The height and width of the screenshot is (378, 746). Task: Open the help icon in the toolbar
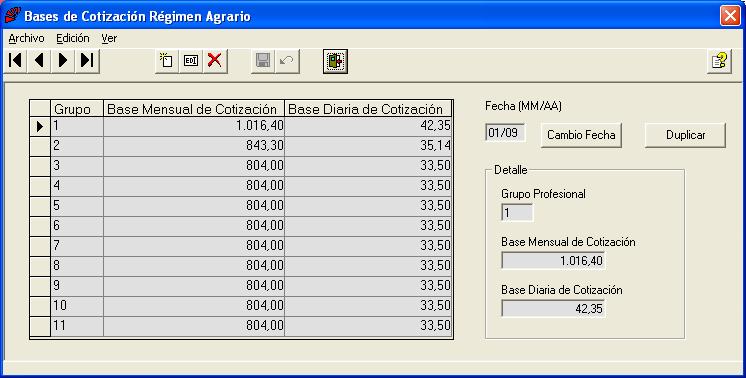(x=719, y=61)
